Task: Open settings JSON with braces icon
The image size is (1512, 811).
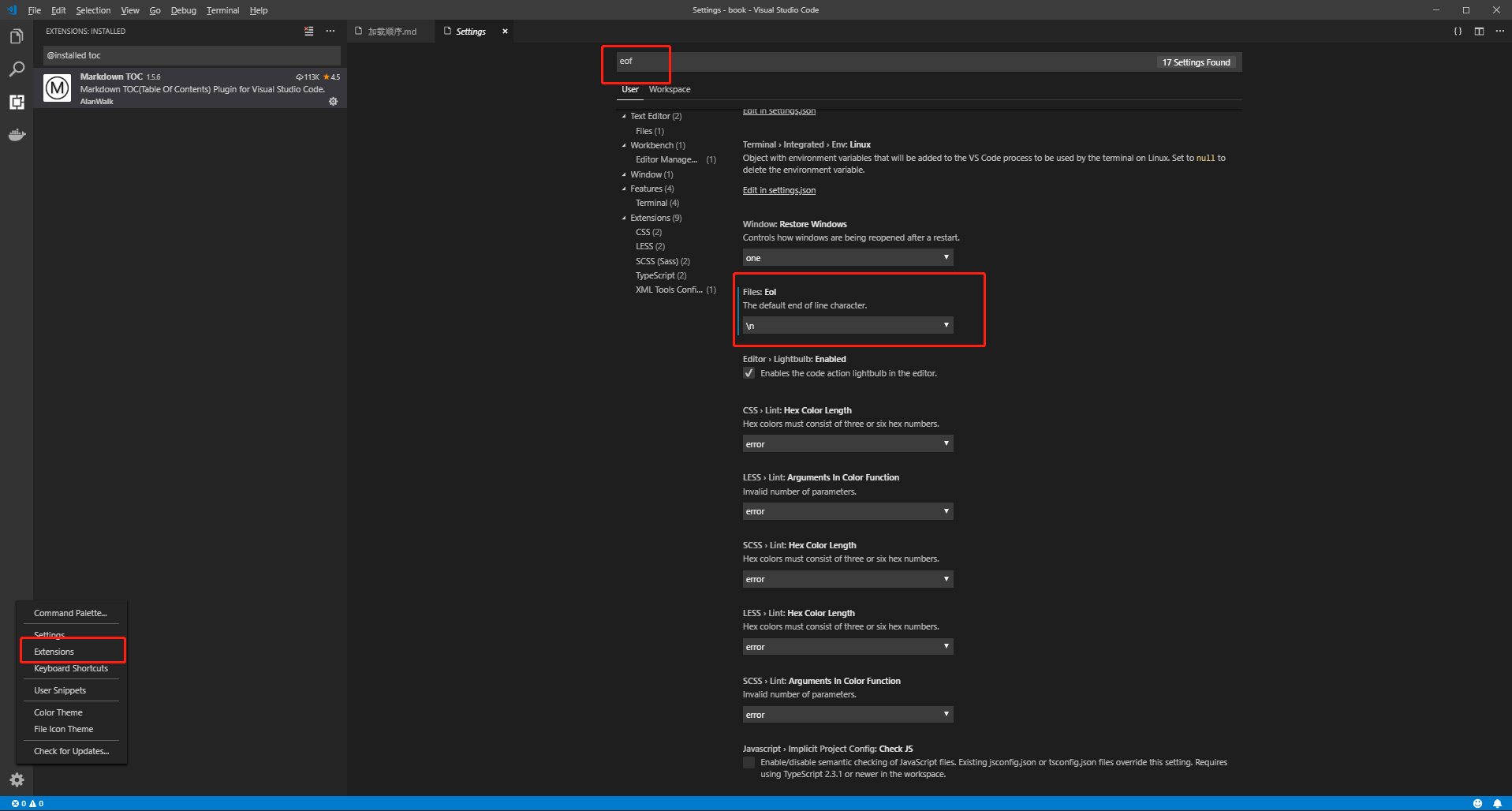Action: pos(1458,32)
